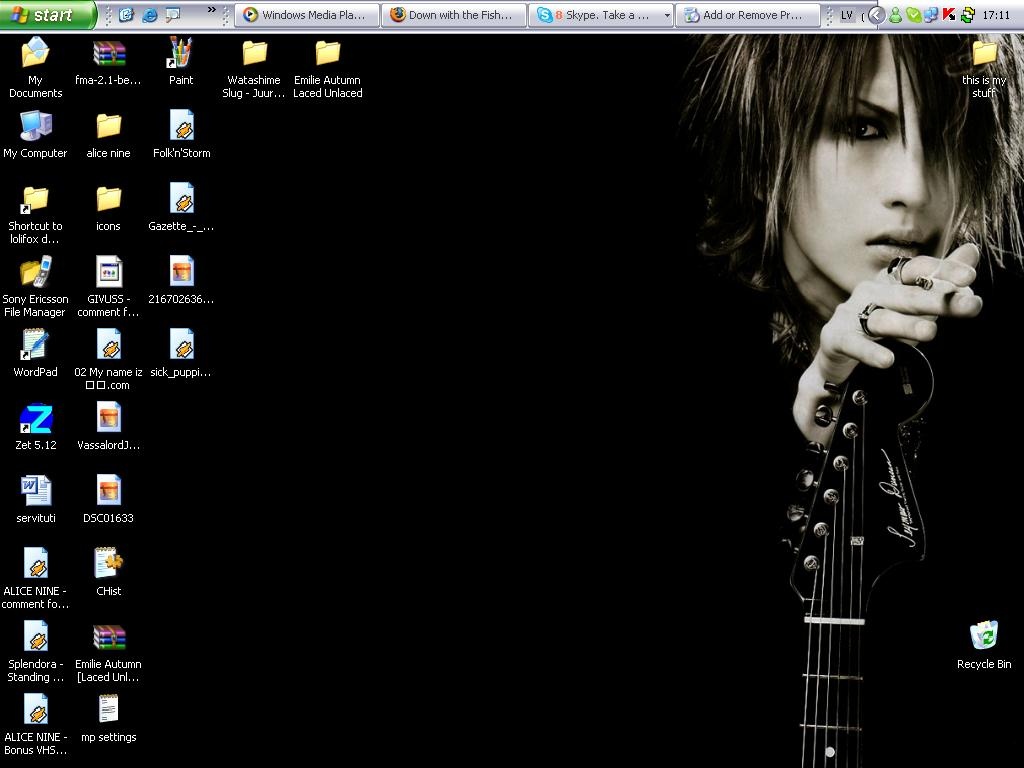Screen dimensions: 1024x768
Task: Select the Recycle Bin icon
Action: click(984, 646)
